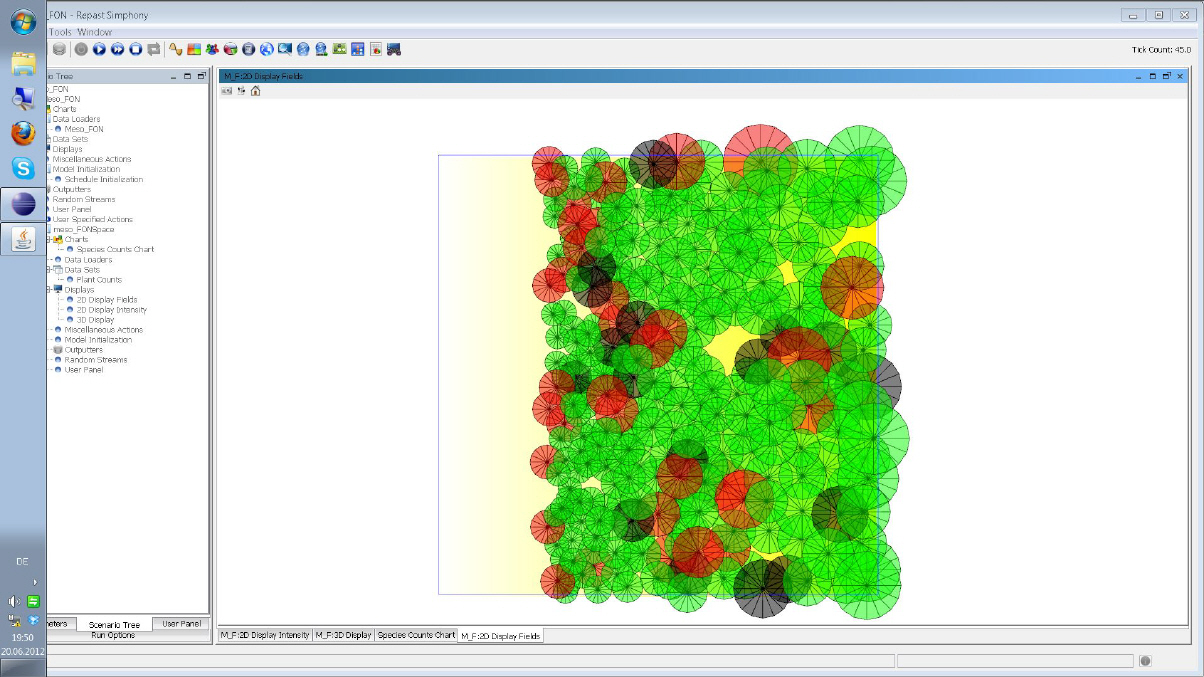Switch to the User Panel tab
This screenshot has height=677, width=1204.
tap(181, 624)
